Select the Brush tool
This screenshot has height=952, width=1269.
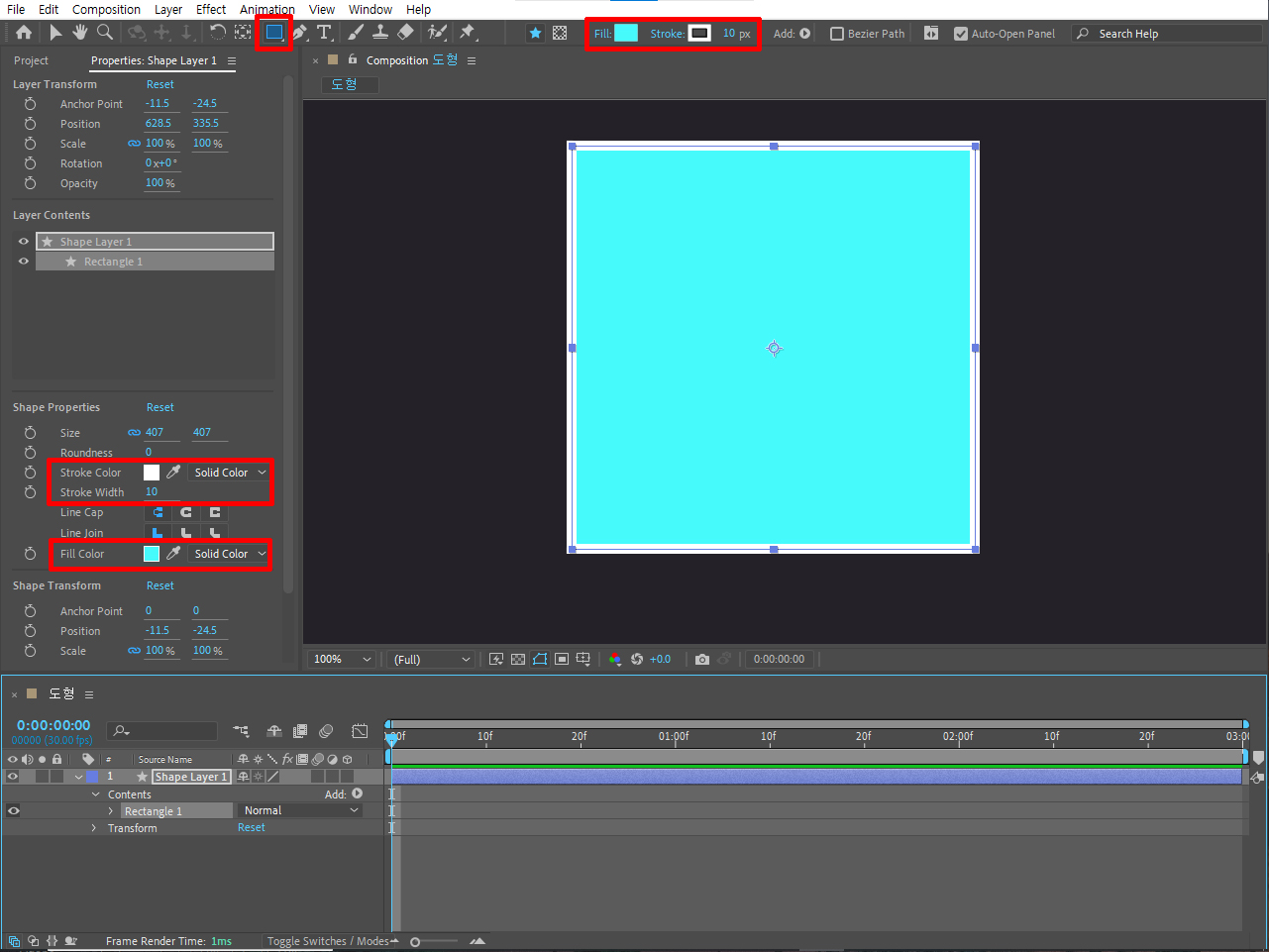(x=356, y=33)
